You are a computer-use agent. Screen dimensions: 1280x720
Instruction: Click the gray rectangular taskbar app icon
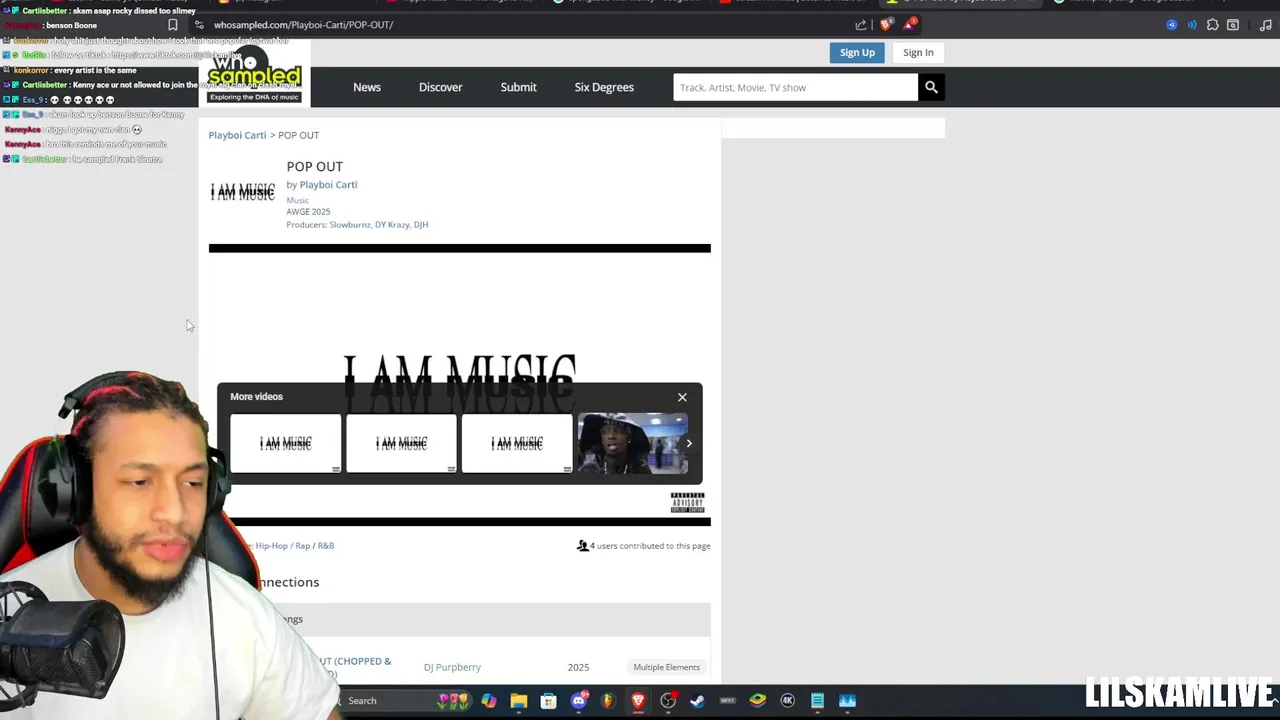click(728, 701)
